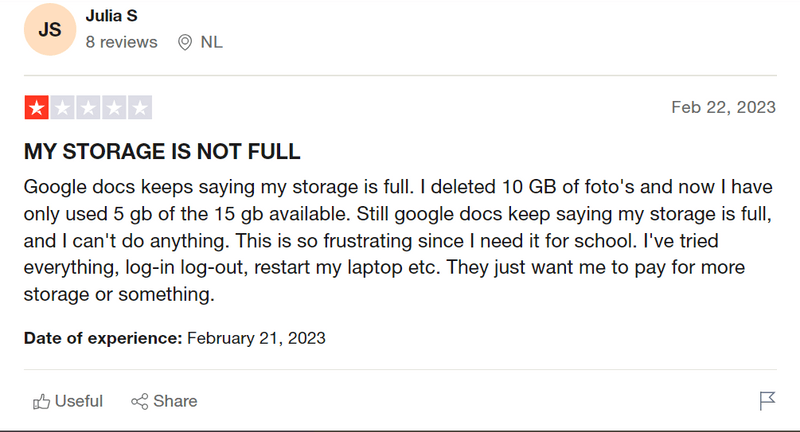
Task: Select the NL country label
Action: (211, 42)
